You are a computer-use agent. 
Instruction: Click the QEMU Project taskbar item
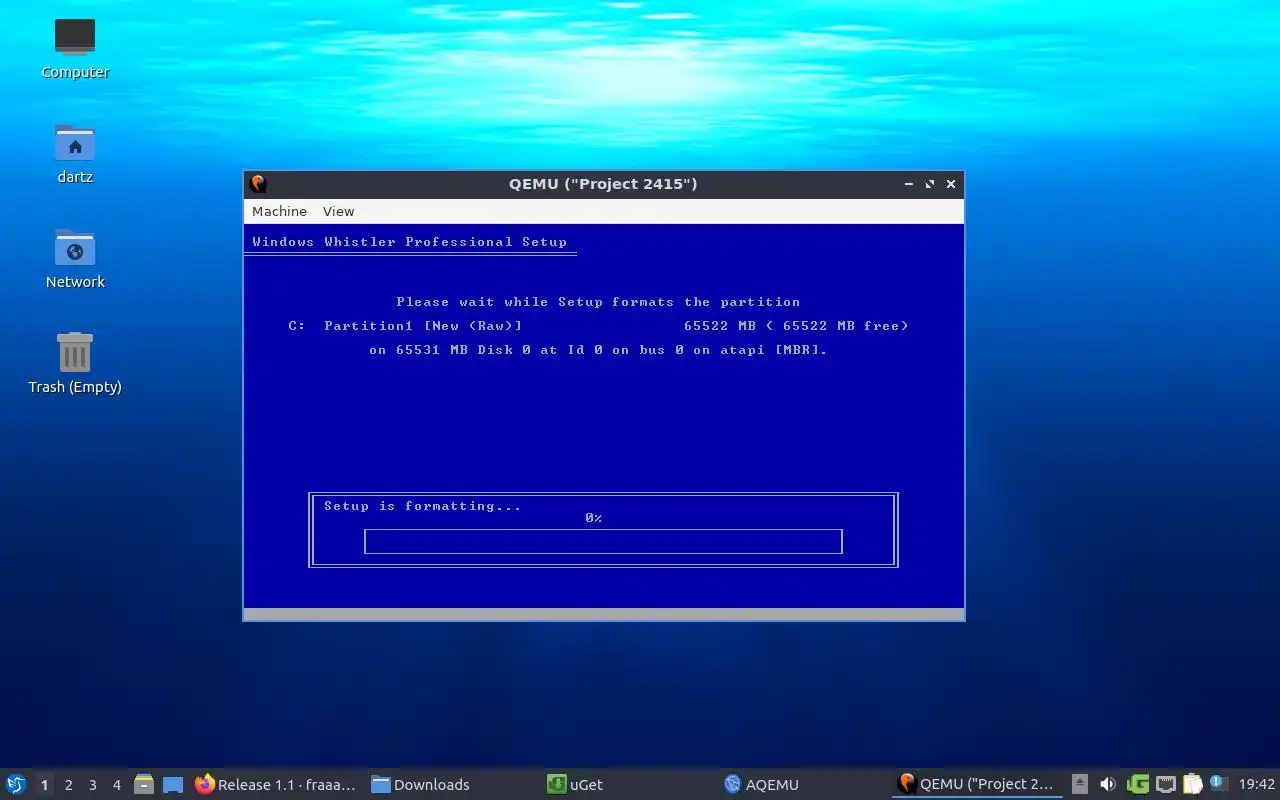pos(977,784)
